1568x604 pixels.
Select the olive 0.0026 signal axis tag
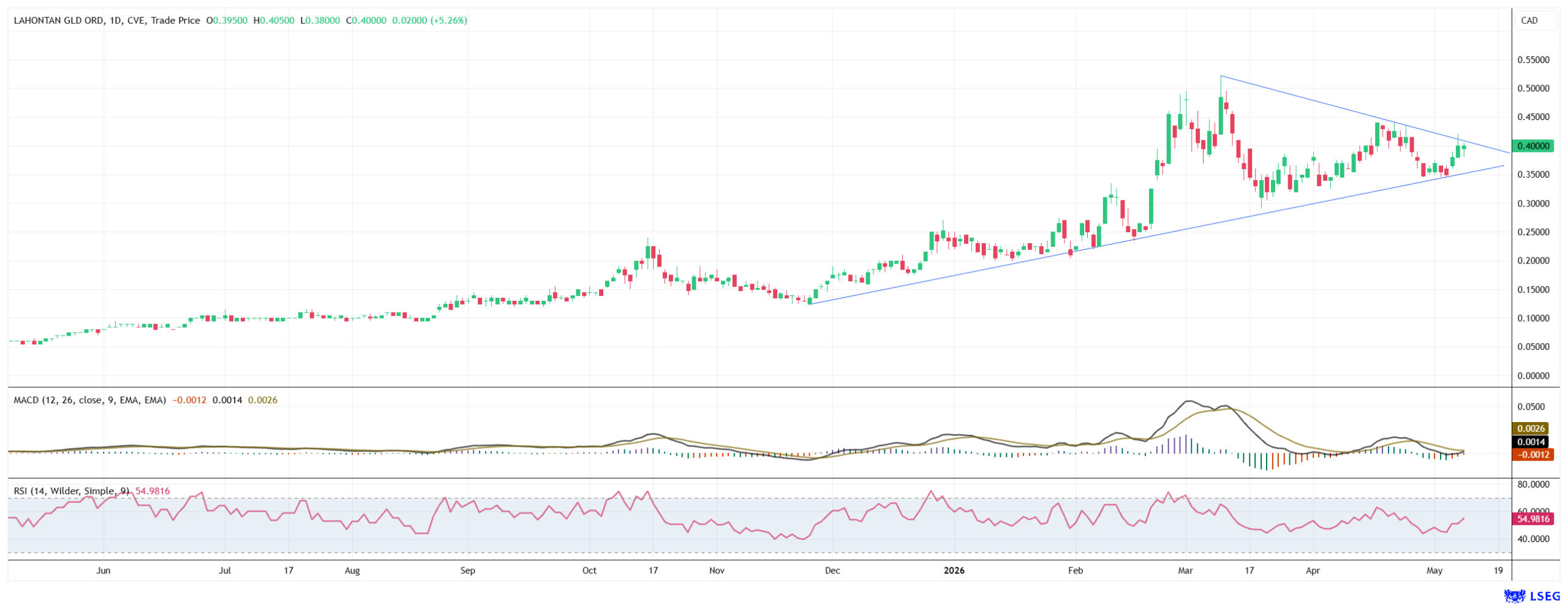pos(1530,429)
